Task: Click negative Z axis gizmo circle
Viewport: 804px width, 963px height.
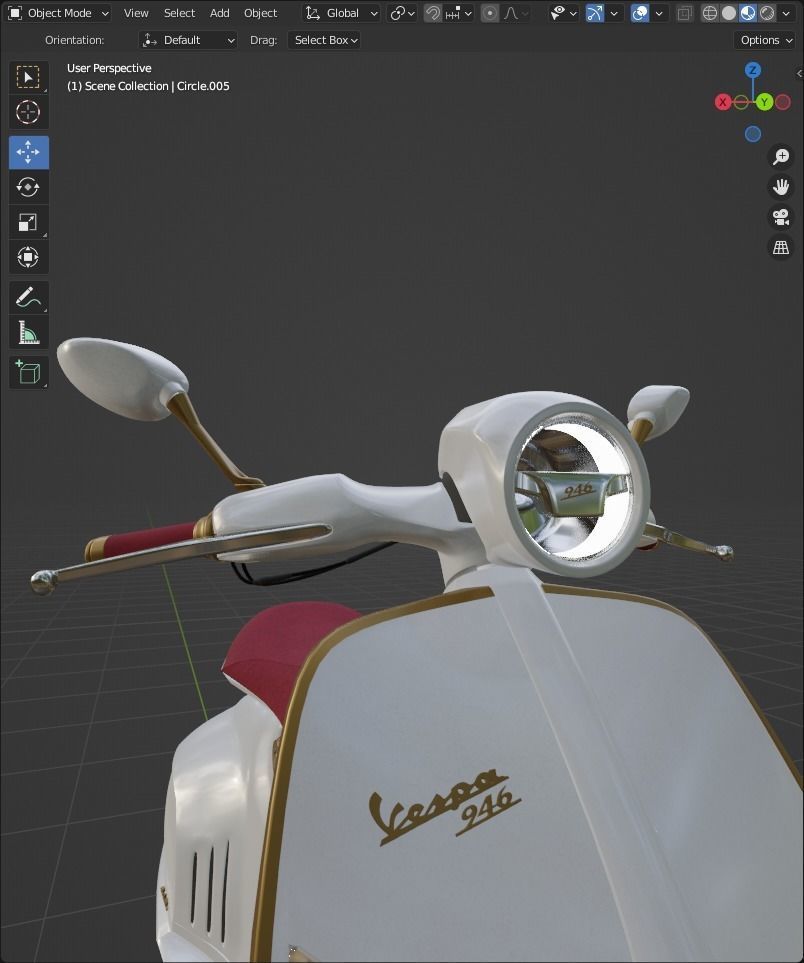Action: [x=753, y=134]
